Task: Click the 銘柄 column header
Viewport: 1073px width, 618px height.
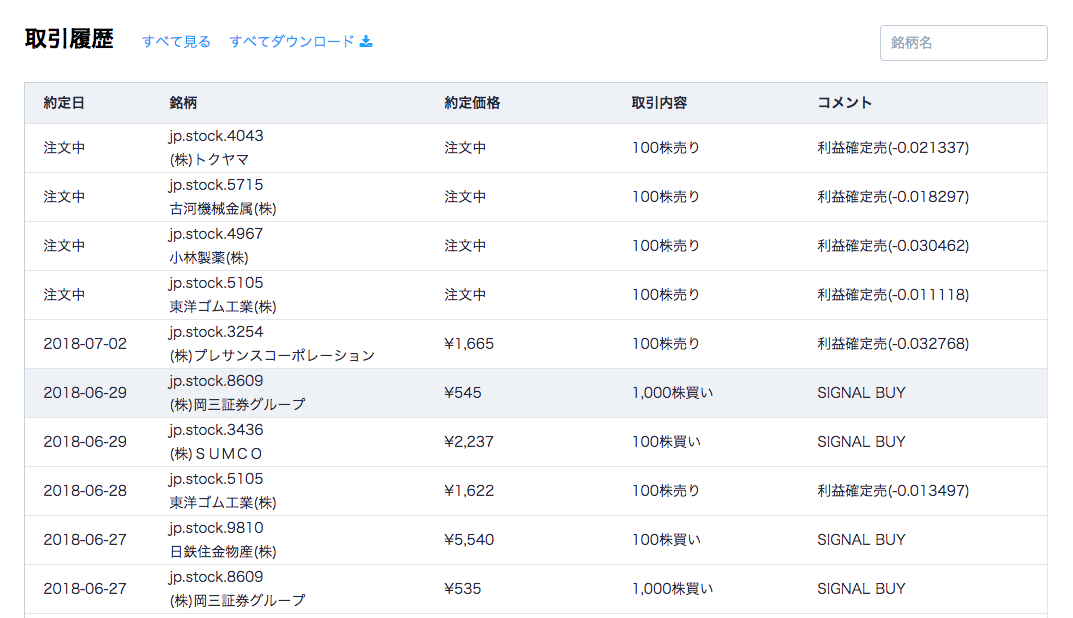Action: (x=183, y=103)
